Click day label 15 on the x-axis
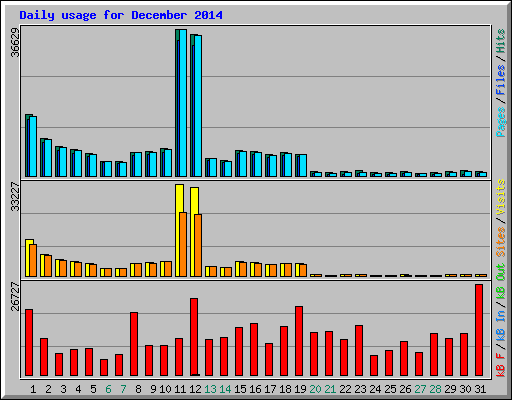Viewport: 512px width, 400px height. tap(240, 389)
